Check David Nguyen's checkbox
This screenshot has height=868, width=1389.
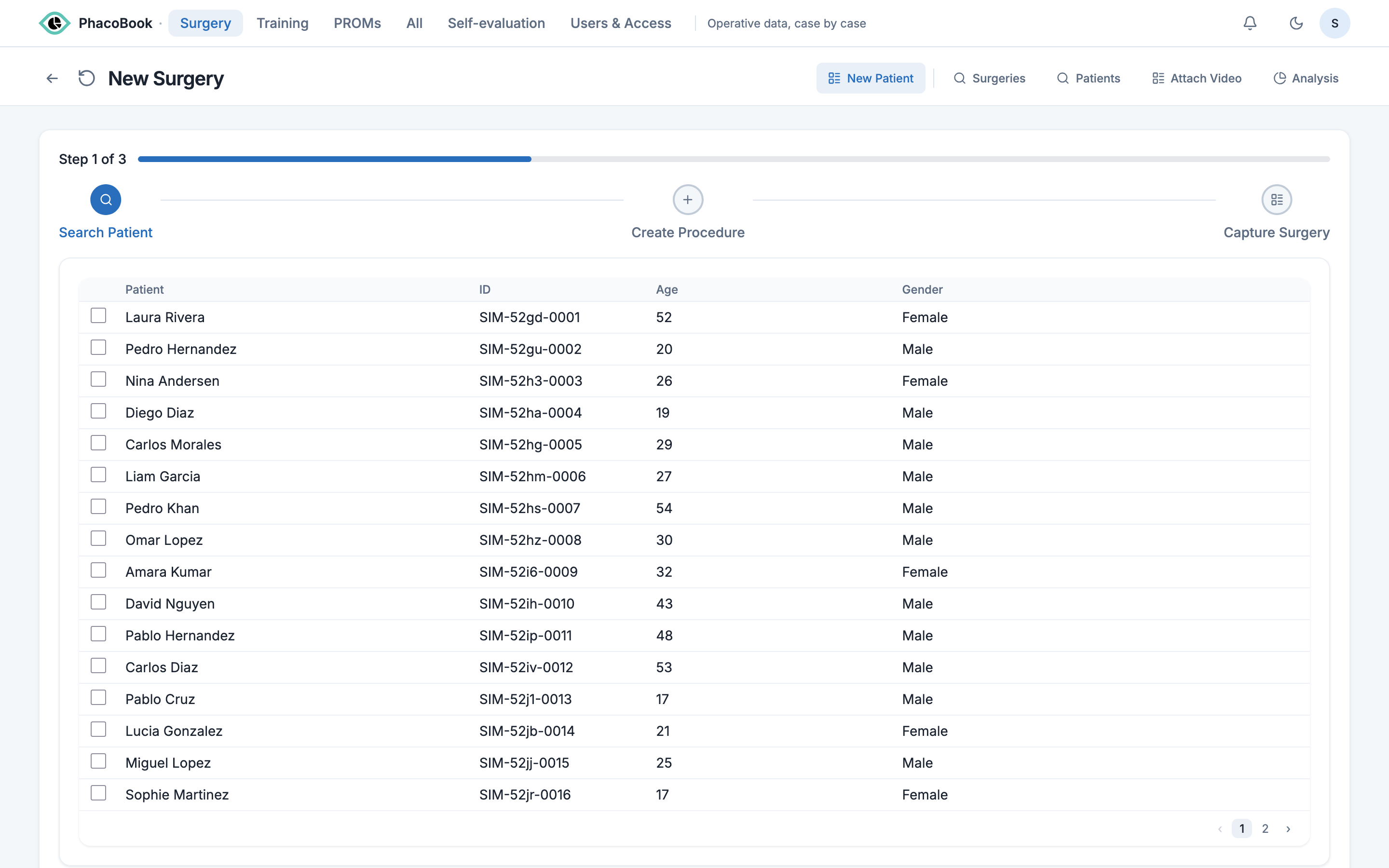[x=99, y=602]
